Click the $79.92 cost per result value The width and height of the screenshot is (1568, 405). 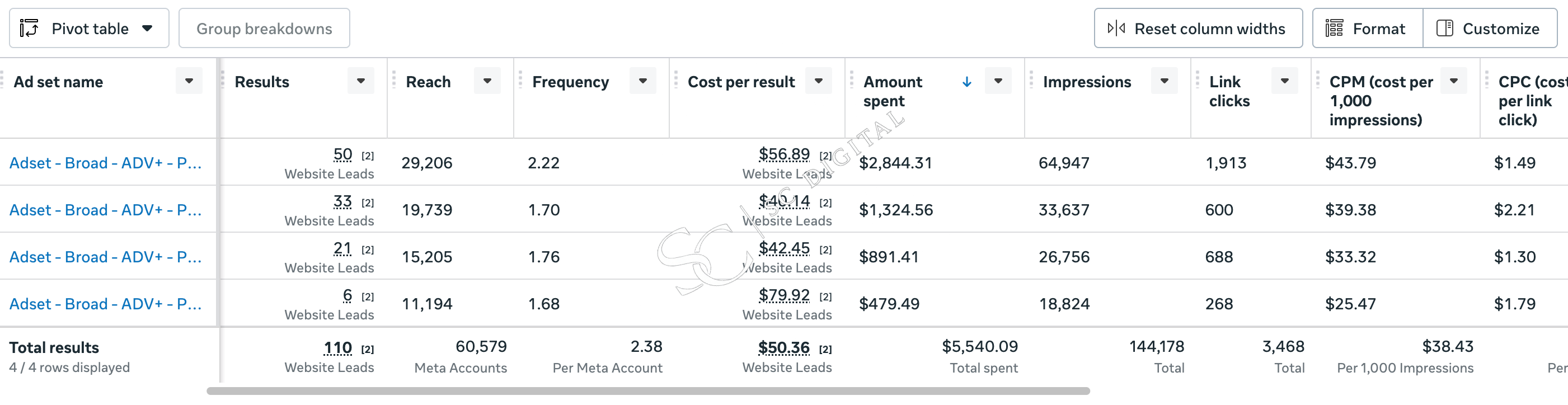pos(784,295)
